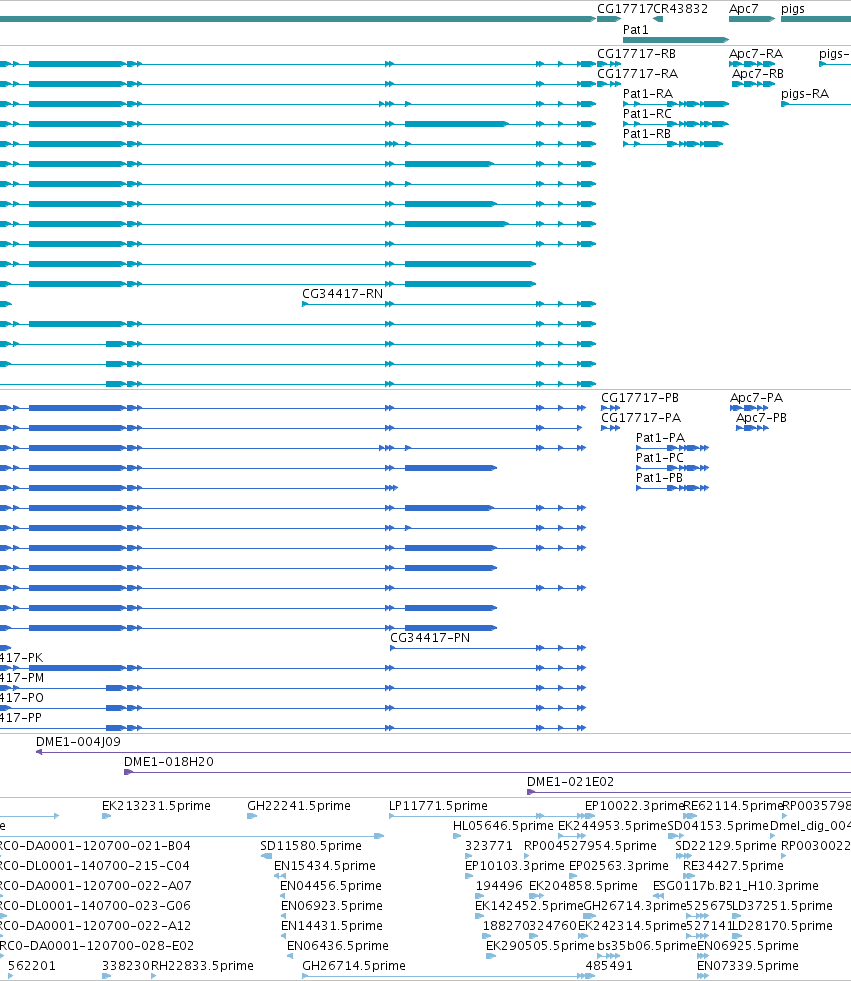The height and width of the screenshot is (981, 851).
Task: Open the Apc7-PB protein label
Action: click(x=761, y=418)
